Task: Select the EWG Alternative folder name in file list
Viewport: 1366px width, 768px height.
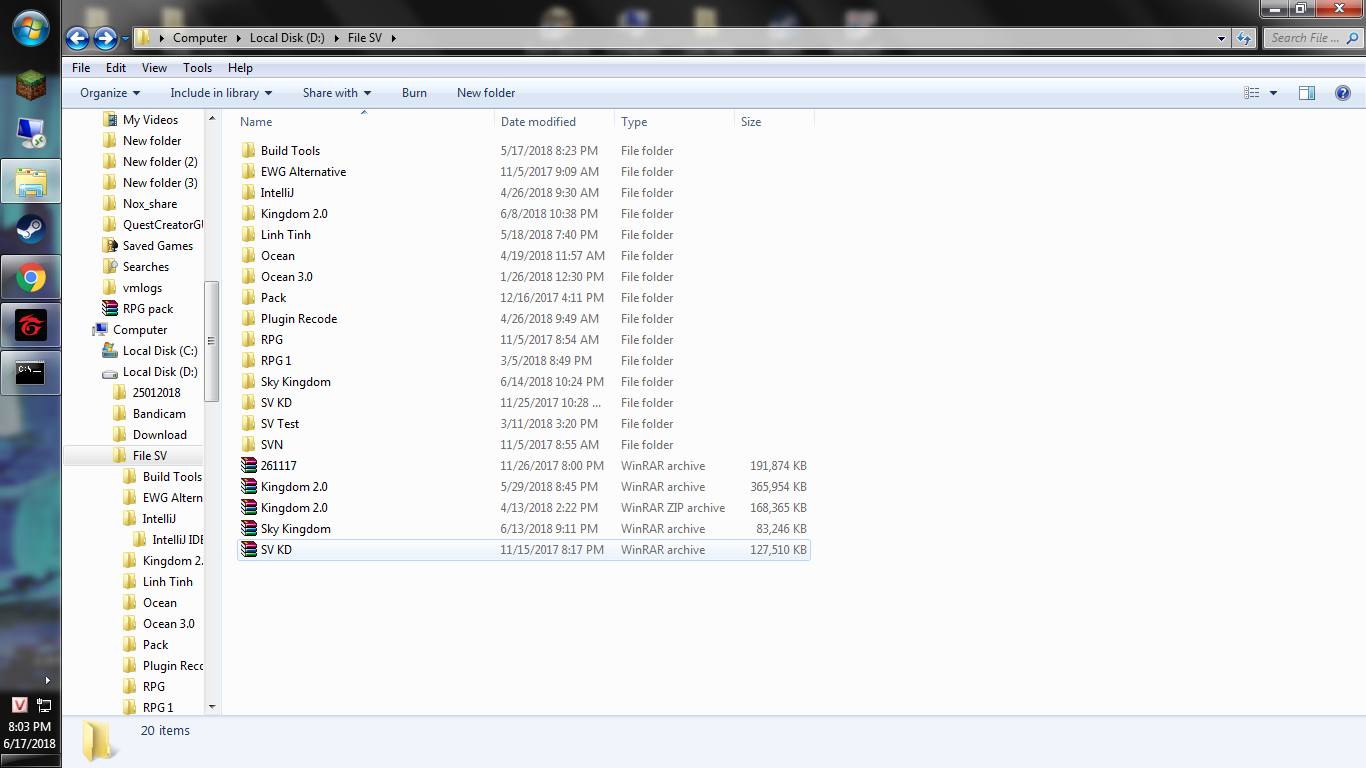Action: [x=303, y=172]
